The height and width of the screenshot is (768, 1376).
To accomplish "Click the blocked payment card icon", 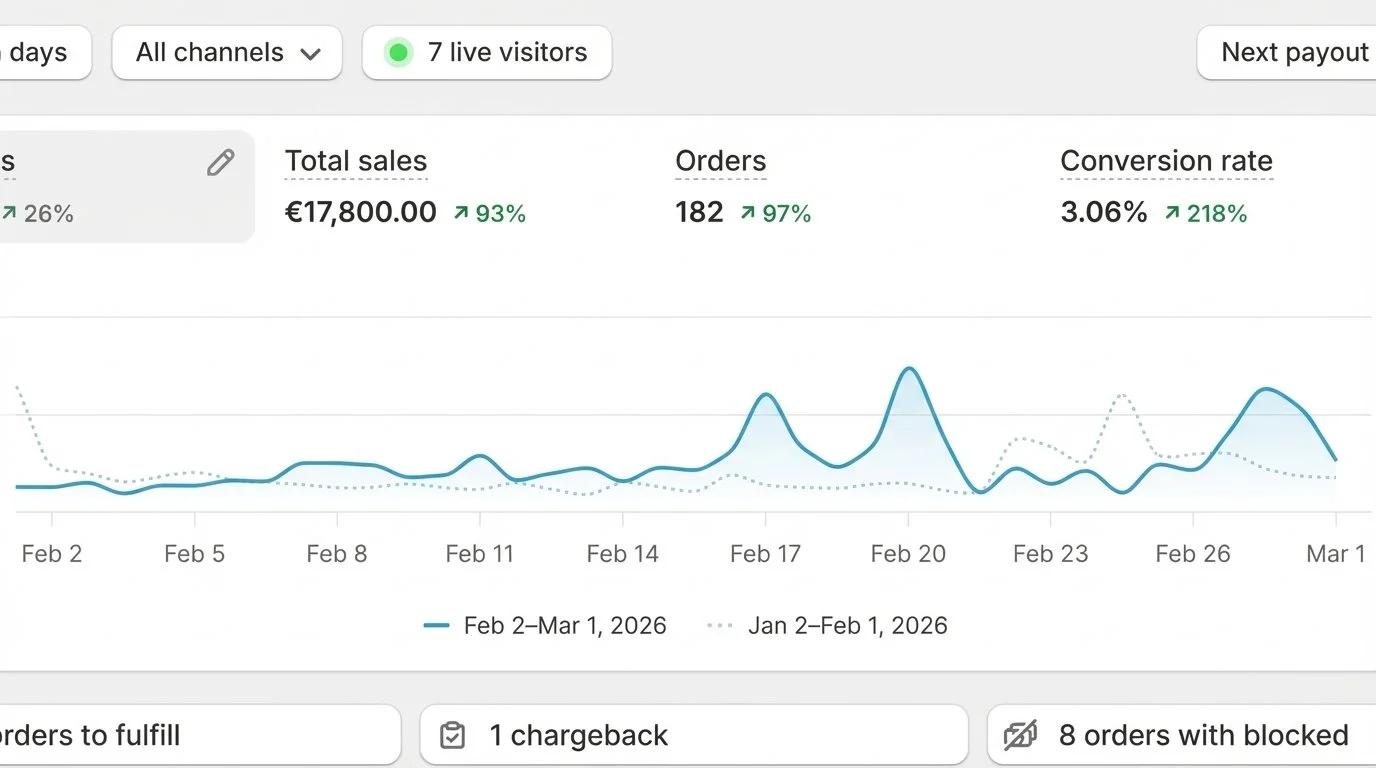I will click(x=1018, y=734).
